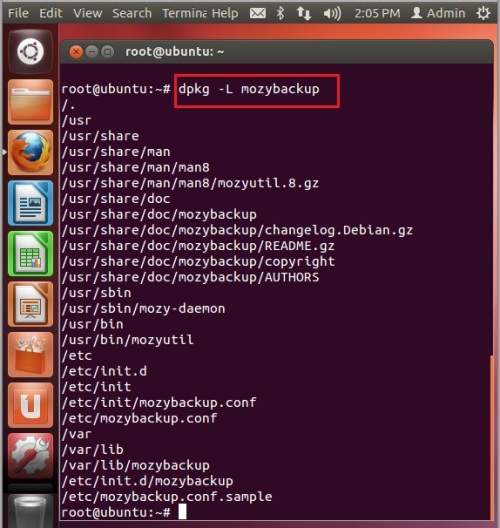Open the View menu

click(88, 13)
